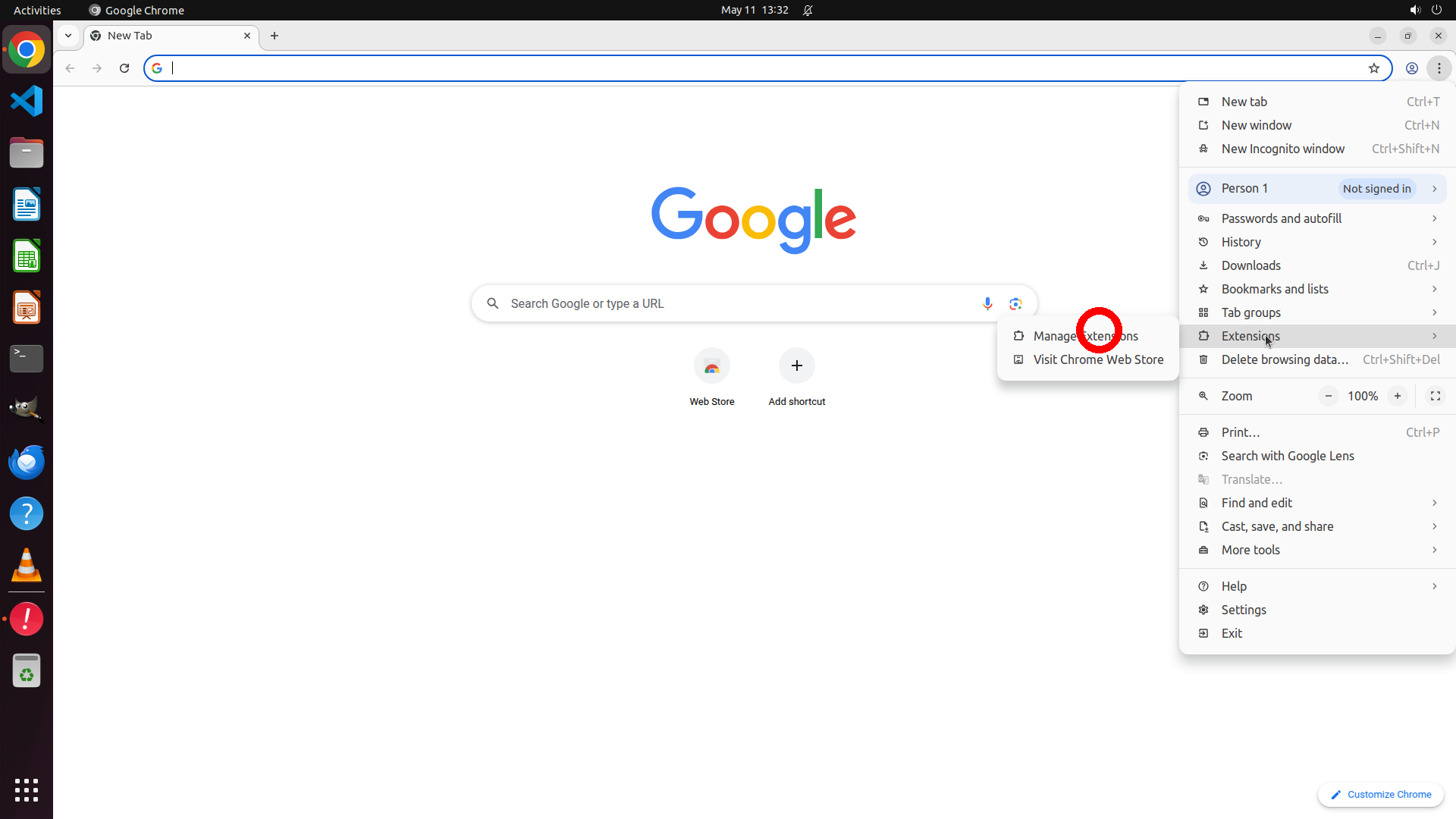Image resolution: width=1456 pixels, height=819 pixels.
Task: Increase zoom with the plus button
Action: pyautogui.click(x=1397, y=396)
